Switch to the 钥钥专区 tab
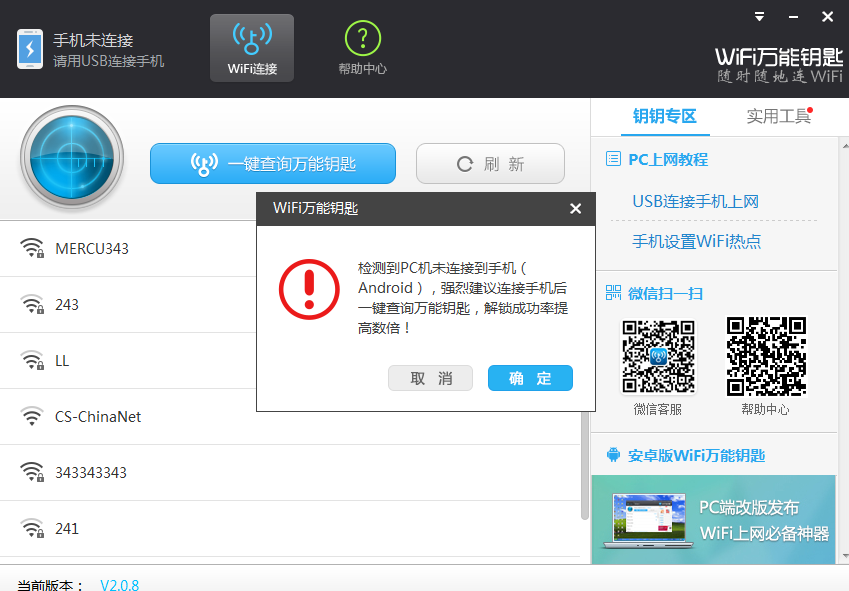Image resolution: width=849 pixels, height=591 pixels. click(x=664, y=116)
